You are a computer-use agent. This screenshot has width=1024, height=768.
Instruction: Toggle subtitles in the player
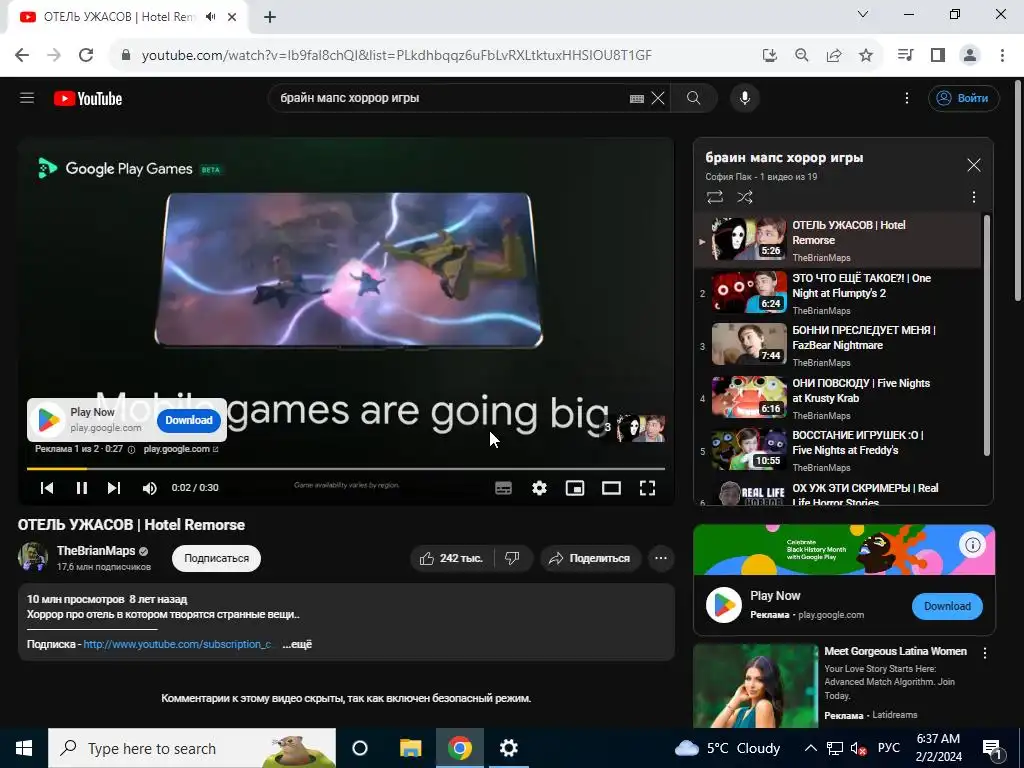[x=504, y=488]
